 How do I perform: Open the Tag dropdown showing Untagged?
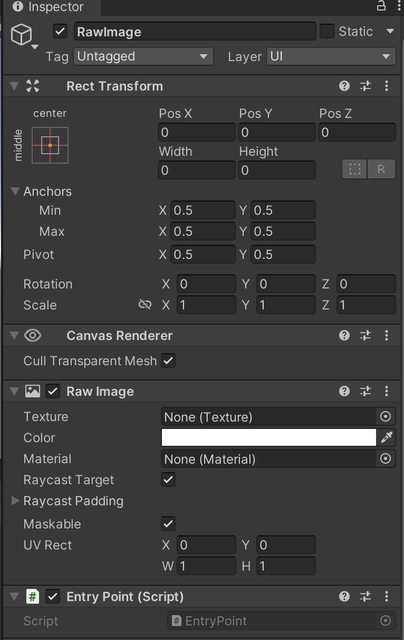tap(143, 56)
